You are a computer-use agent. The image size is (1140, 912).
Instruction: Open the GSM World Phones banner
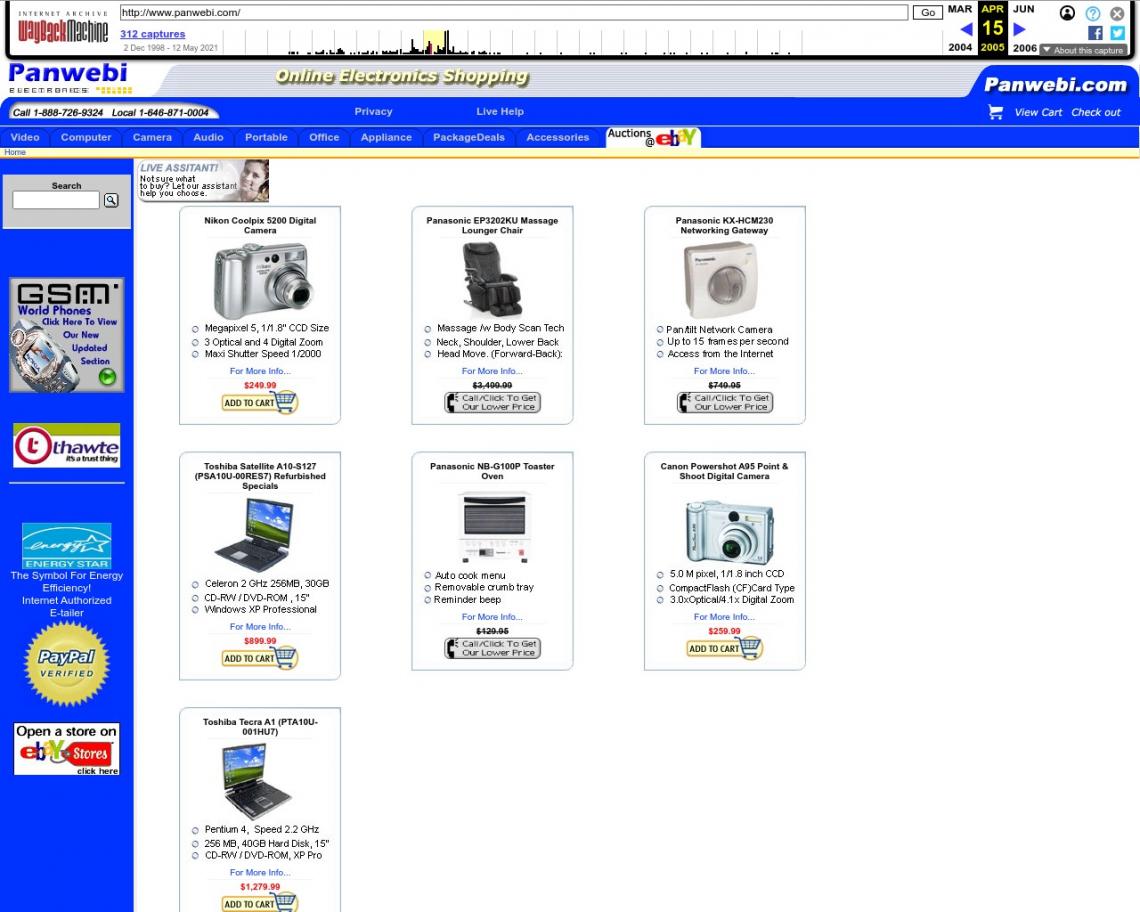(x=67, y=335)
